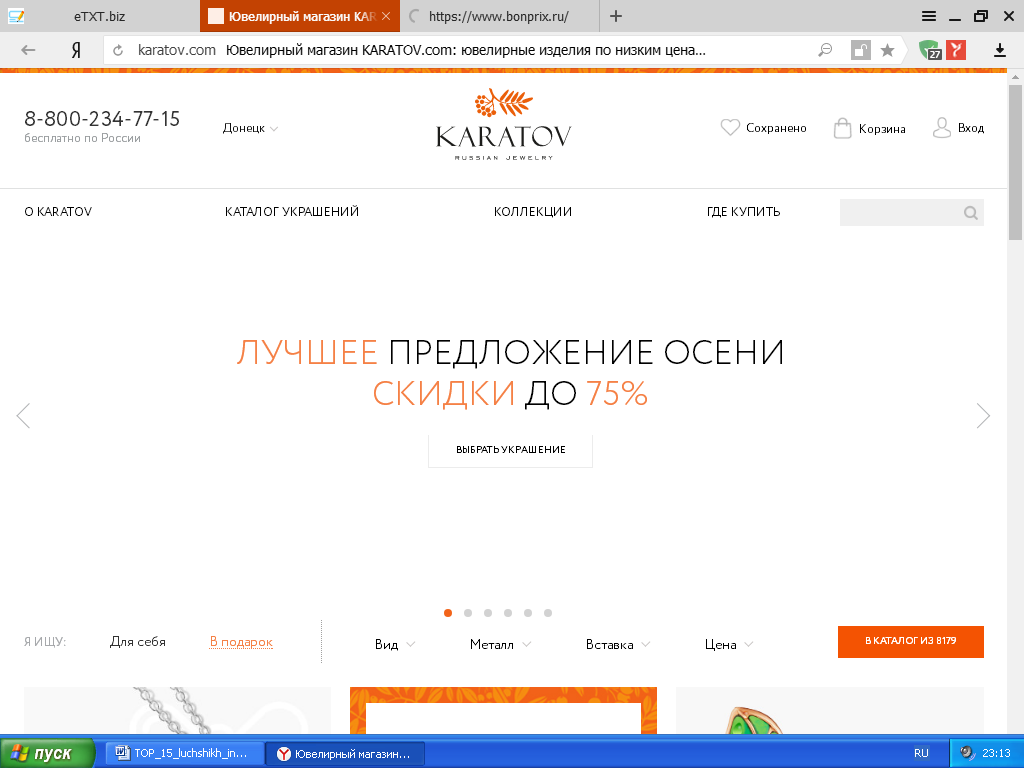Switch to TOP_15_luchshikh Word taskbar item

pos(185,753)
